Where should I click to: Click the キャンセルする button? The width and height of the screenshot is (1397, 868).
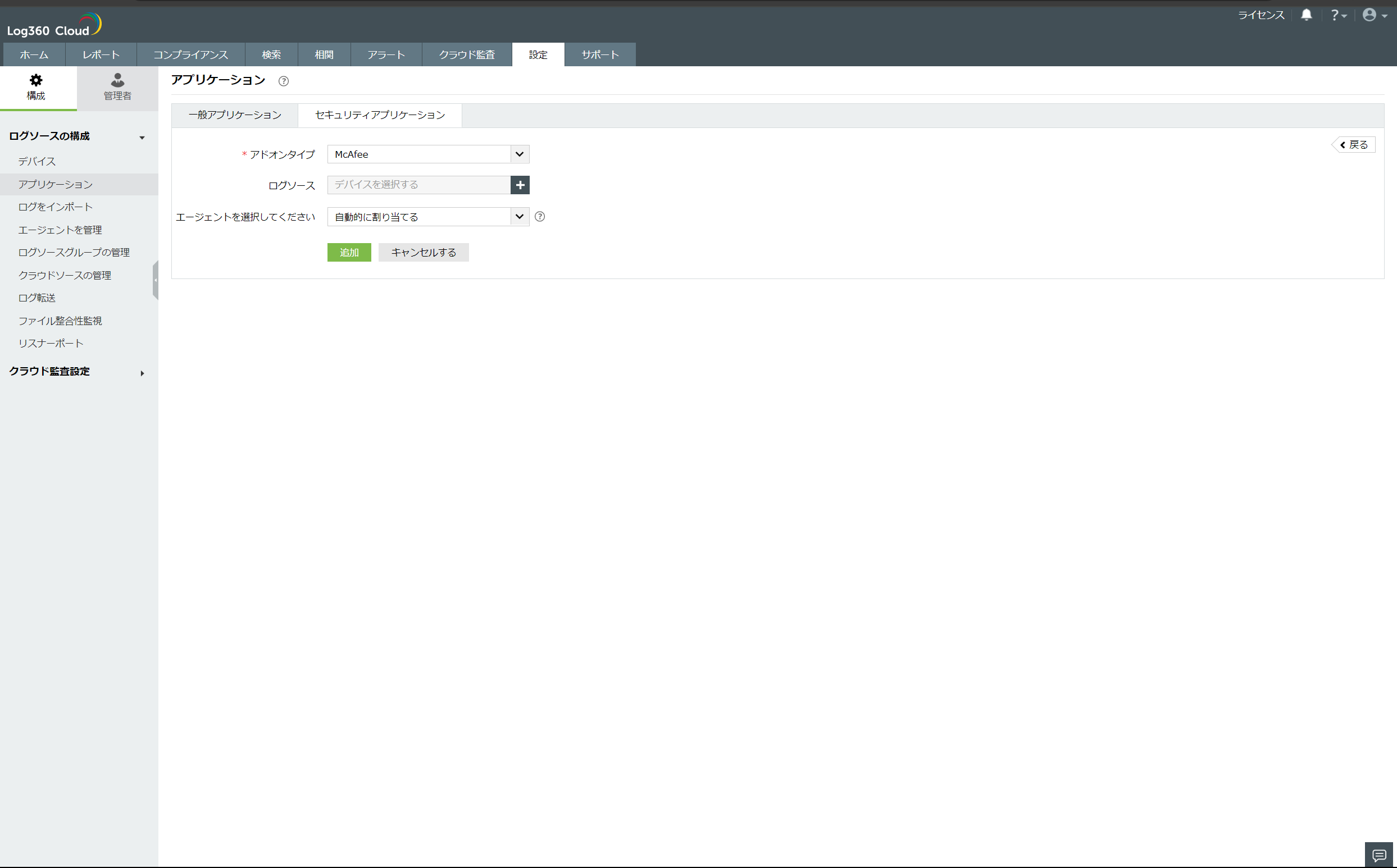(x=423, y=252)
